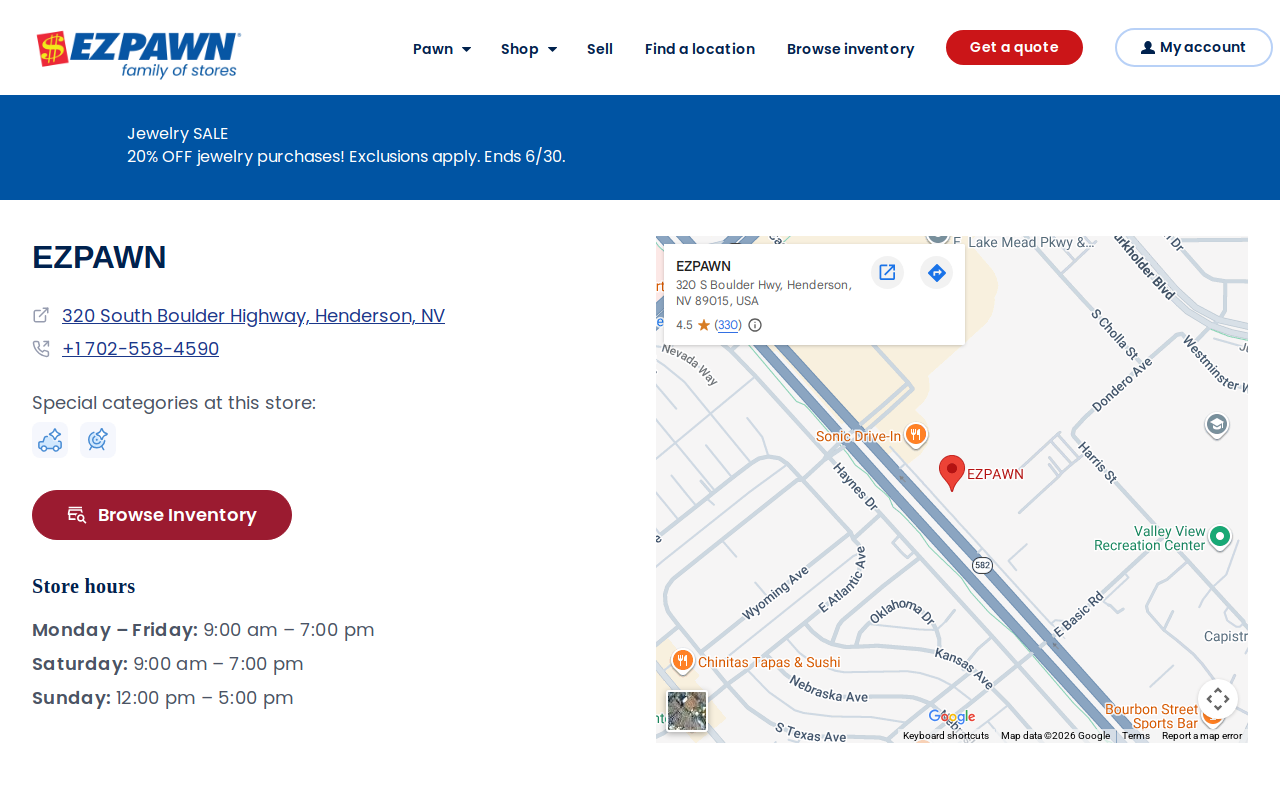Click the school marker on the map edge
1280x800 pixels.
point(1217,425)
